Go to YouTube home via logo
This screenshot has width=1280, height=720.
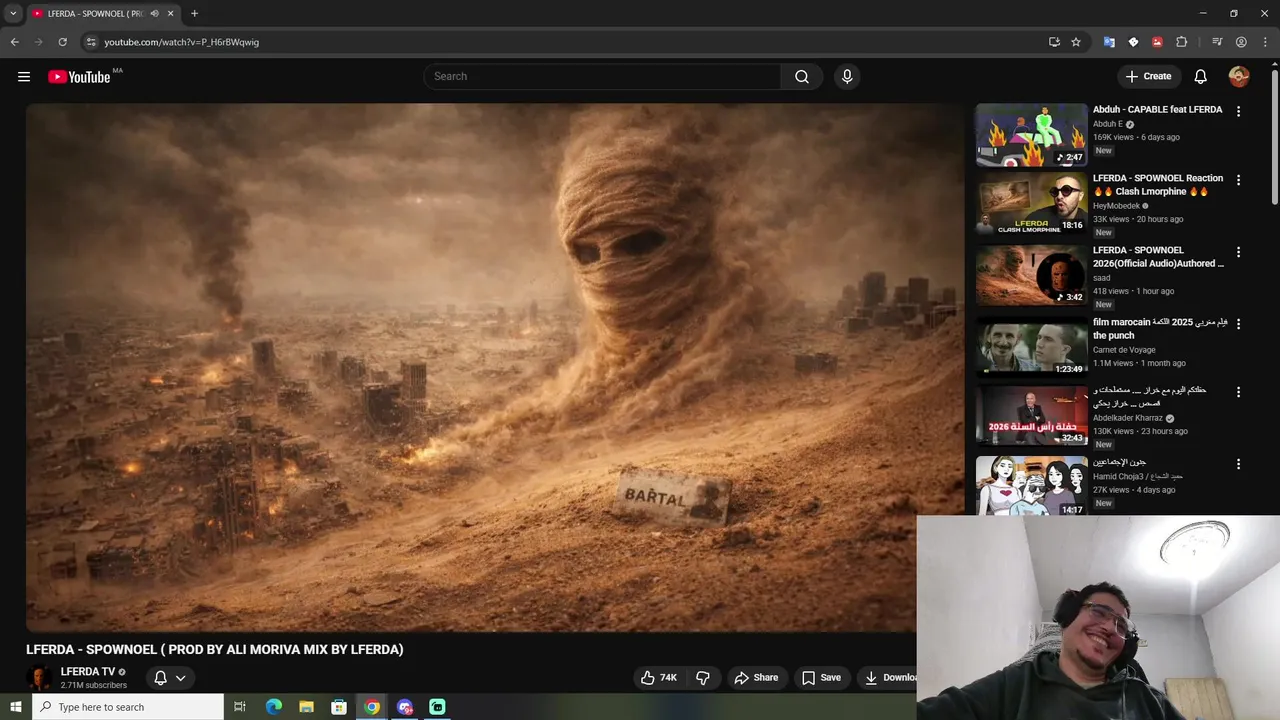coord(79,77)
